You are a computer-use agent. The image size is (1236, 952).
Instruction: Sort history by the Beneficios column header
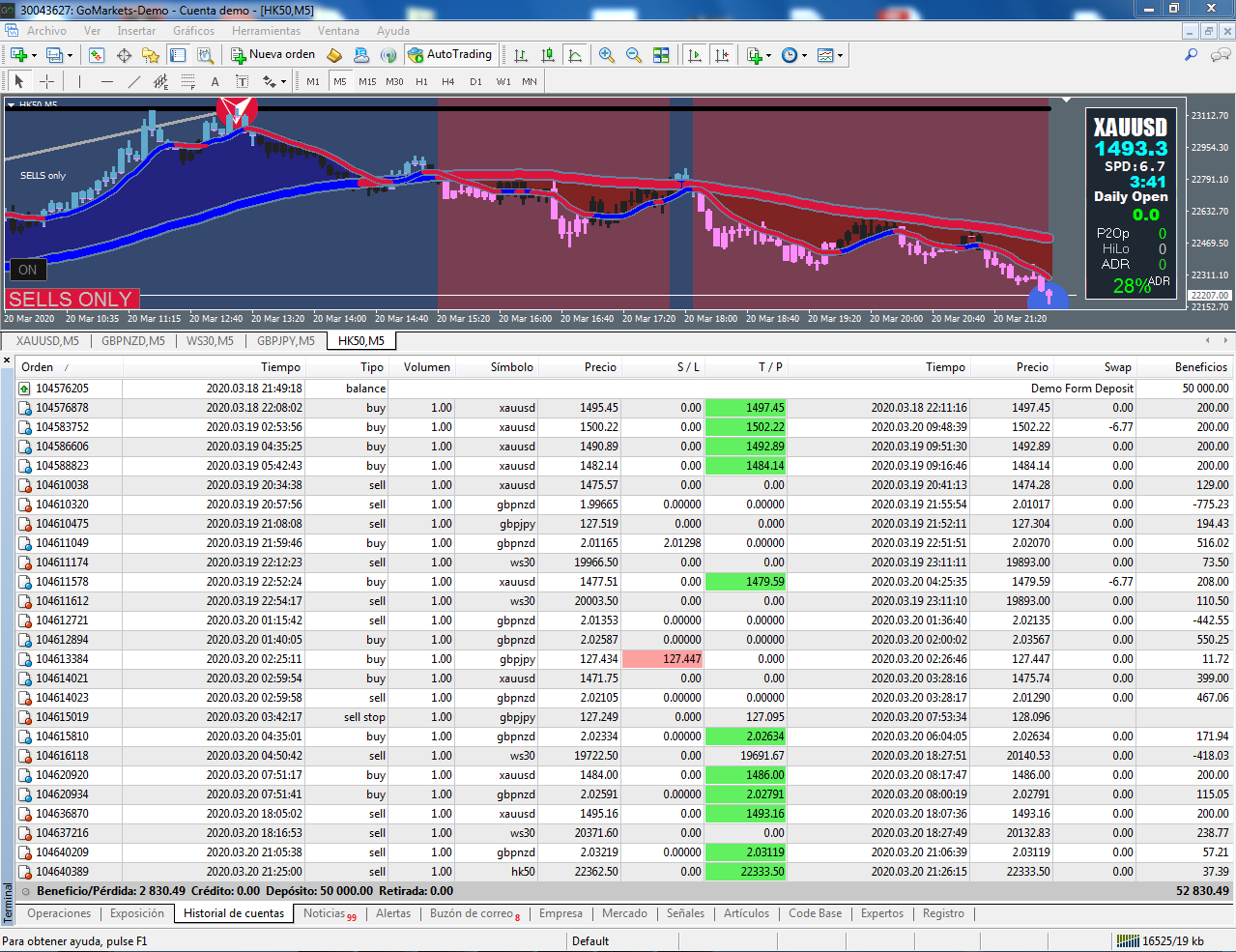(1200, 367)
